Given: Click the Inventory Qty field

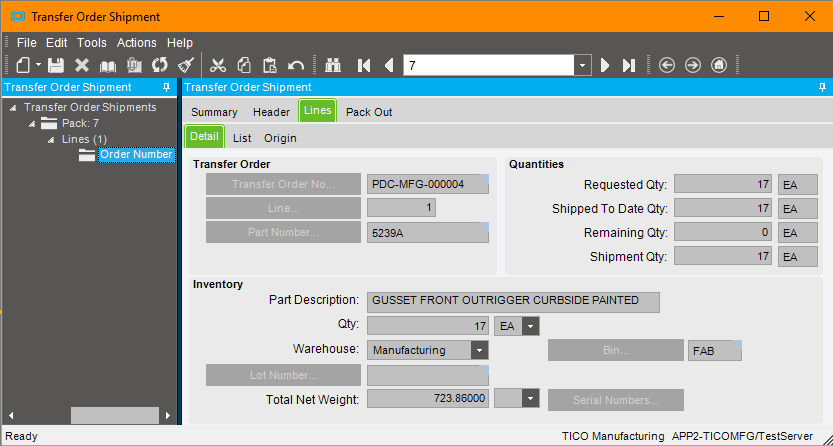Looking at the screenshot, I should (428, 326).
